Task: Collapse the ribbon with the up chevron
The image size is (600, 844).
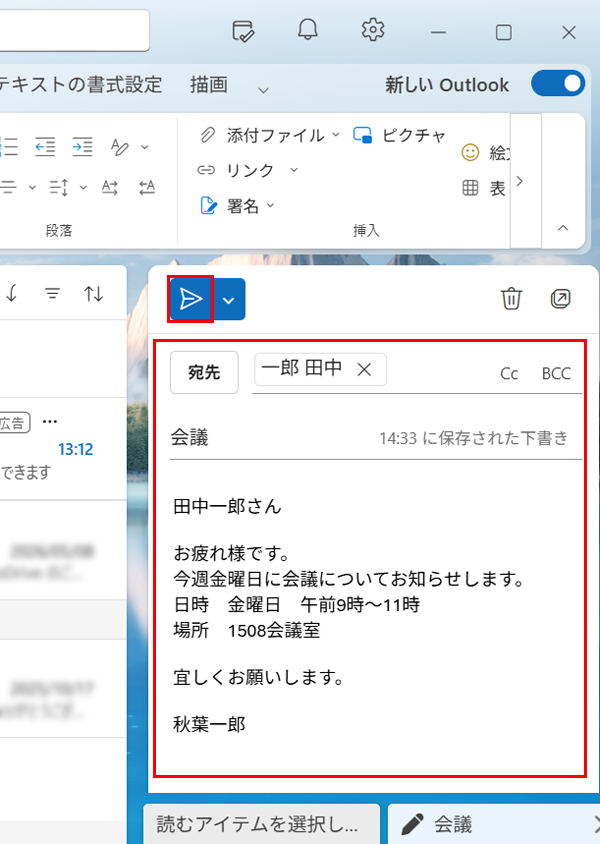Action: point(563,228)
